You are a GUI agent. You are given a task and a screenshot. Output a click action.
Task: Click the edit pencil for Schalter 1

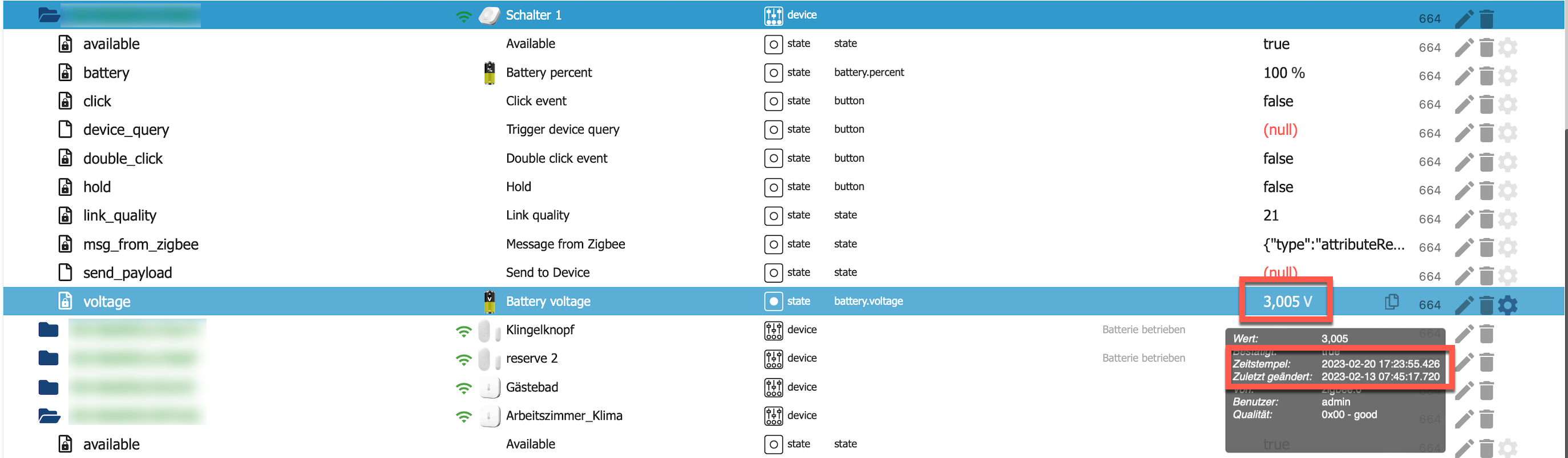coord(1464,19)
